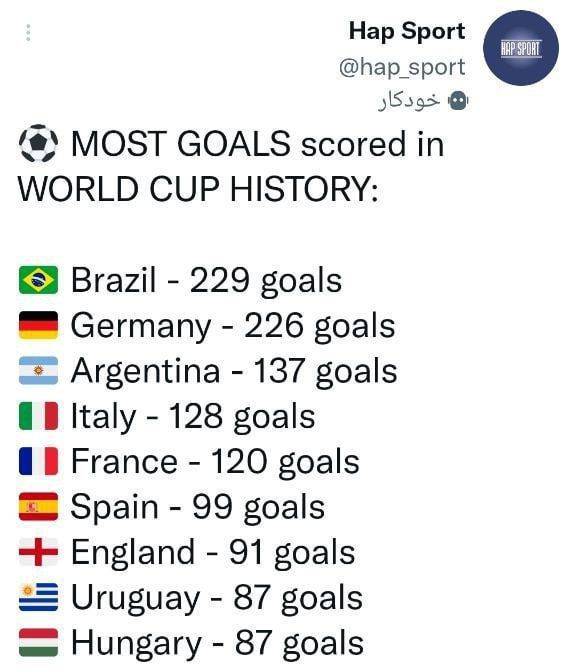Click the Spain flag emoji

click(x=38, y=507)
